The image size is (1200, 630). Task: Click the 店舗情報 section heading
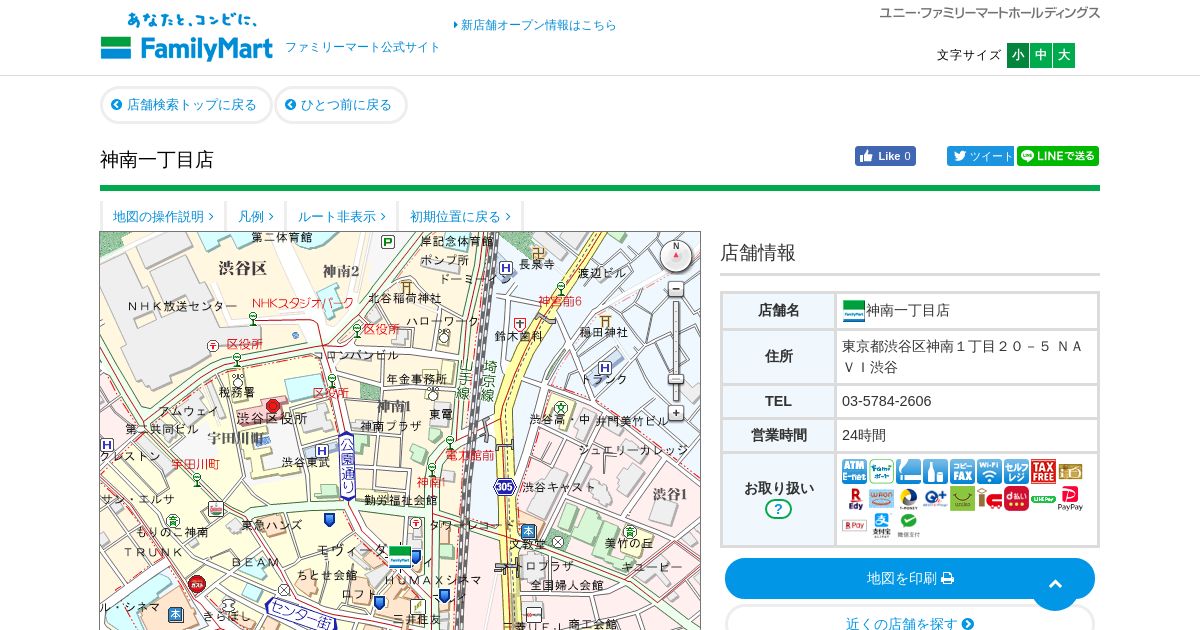click(x=758, y=253)
